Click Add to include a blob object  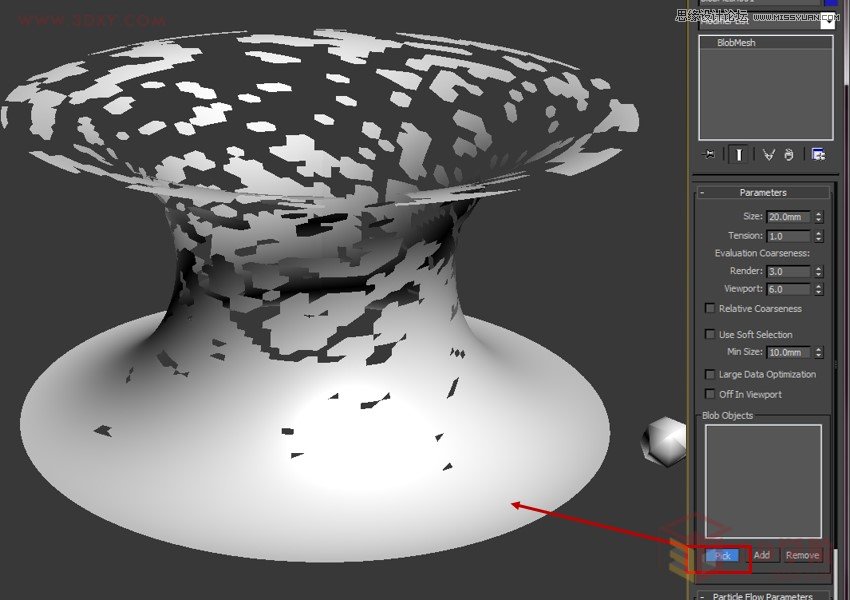pos(763,554)
